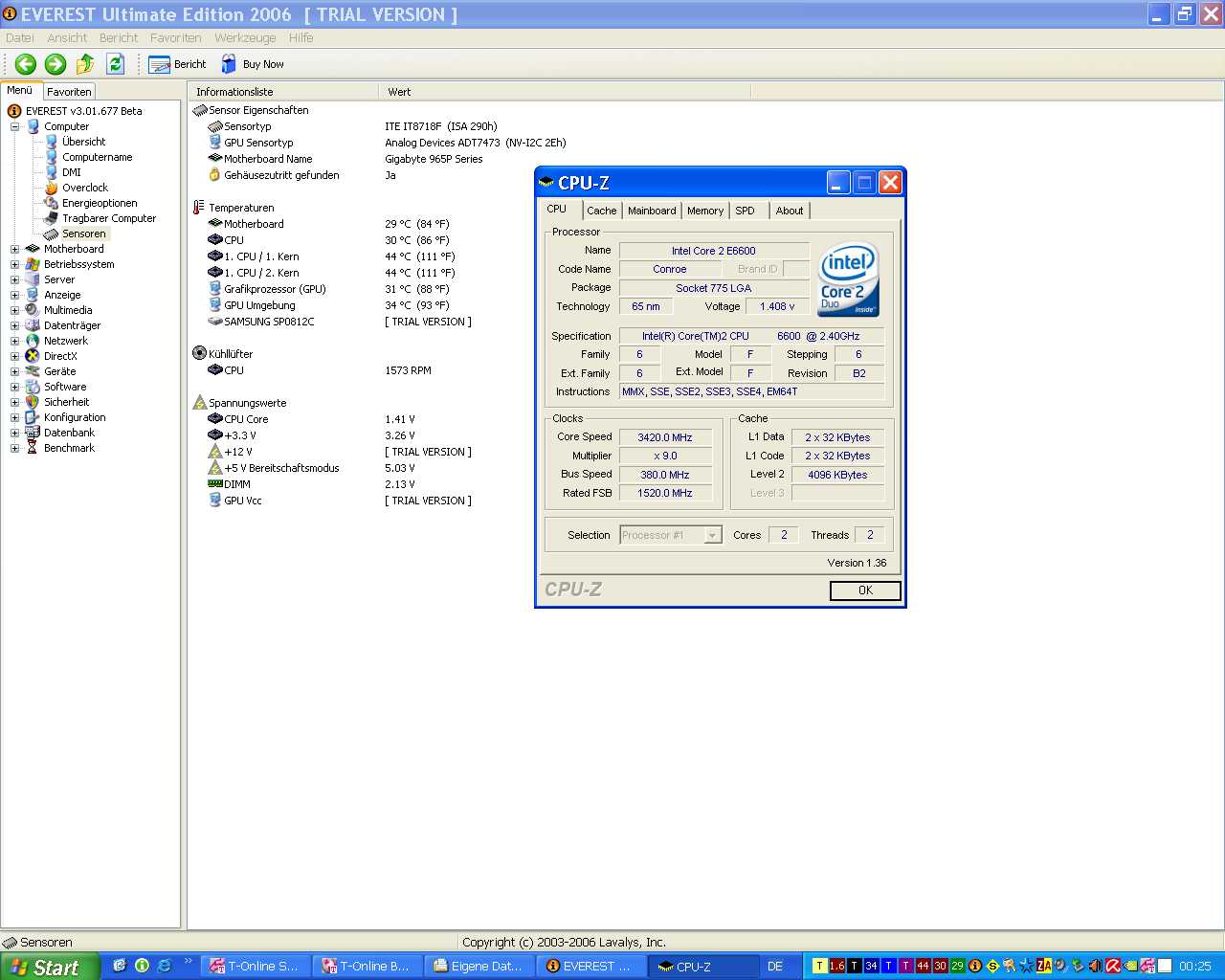Select DMI tree item

pyautogui.click(x=72, y=172)
